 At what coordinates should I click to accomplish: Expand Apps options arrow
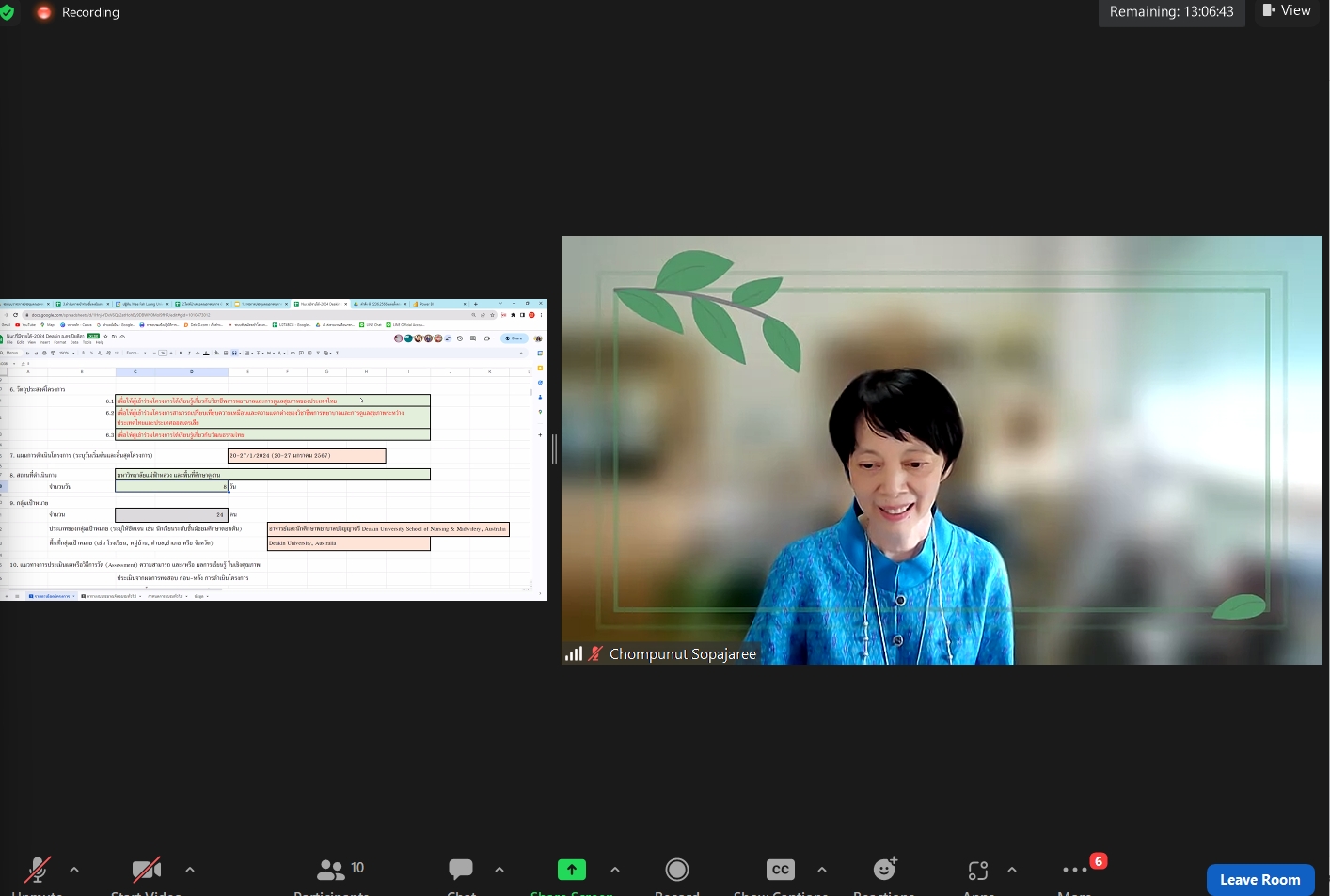pos(1012,870)
